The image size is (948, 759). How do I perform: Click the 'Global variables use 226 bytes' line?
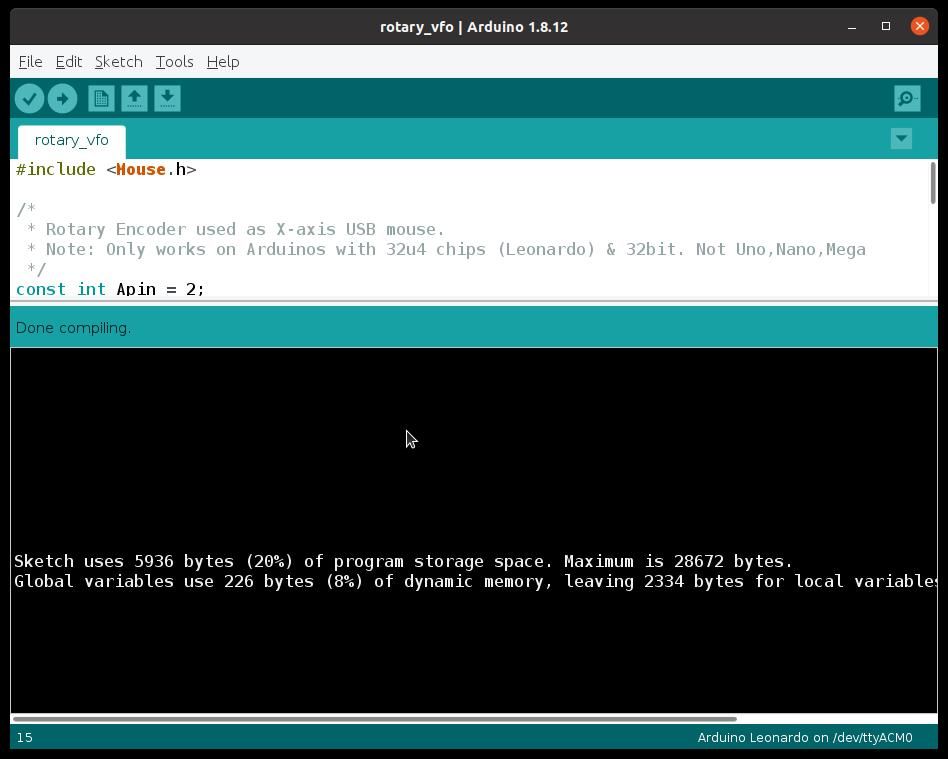pyautogui.click(x=475, y=581)
